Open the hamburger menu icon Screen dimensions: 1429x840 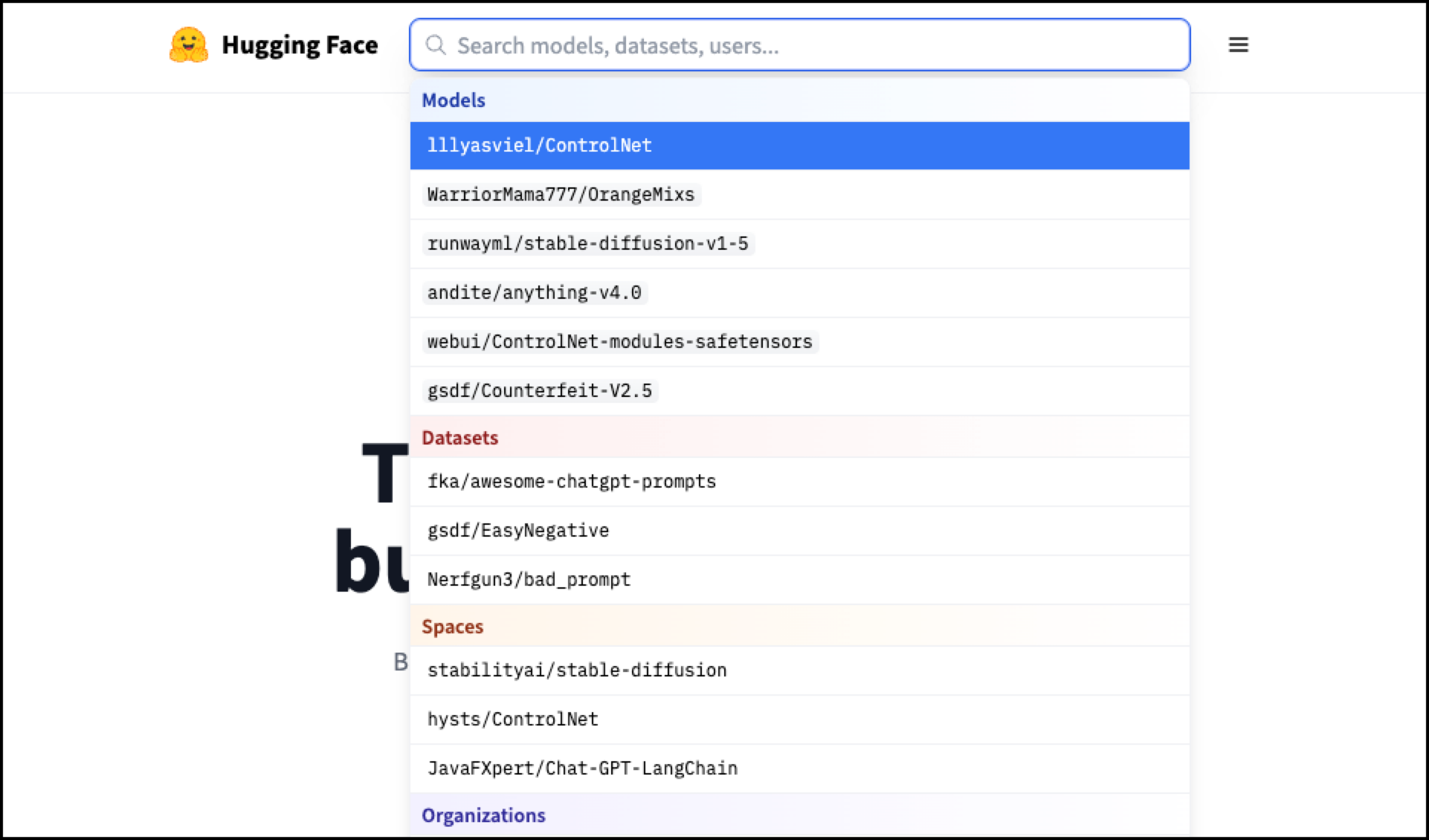pyautogui.click(x=1238, y=45)
